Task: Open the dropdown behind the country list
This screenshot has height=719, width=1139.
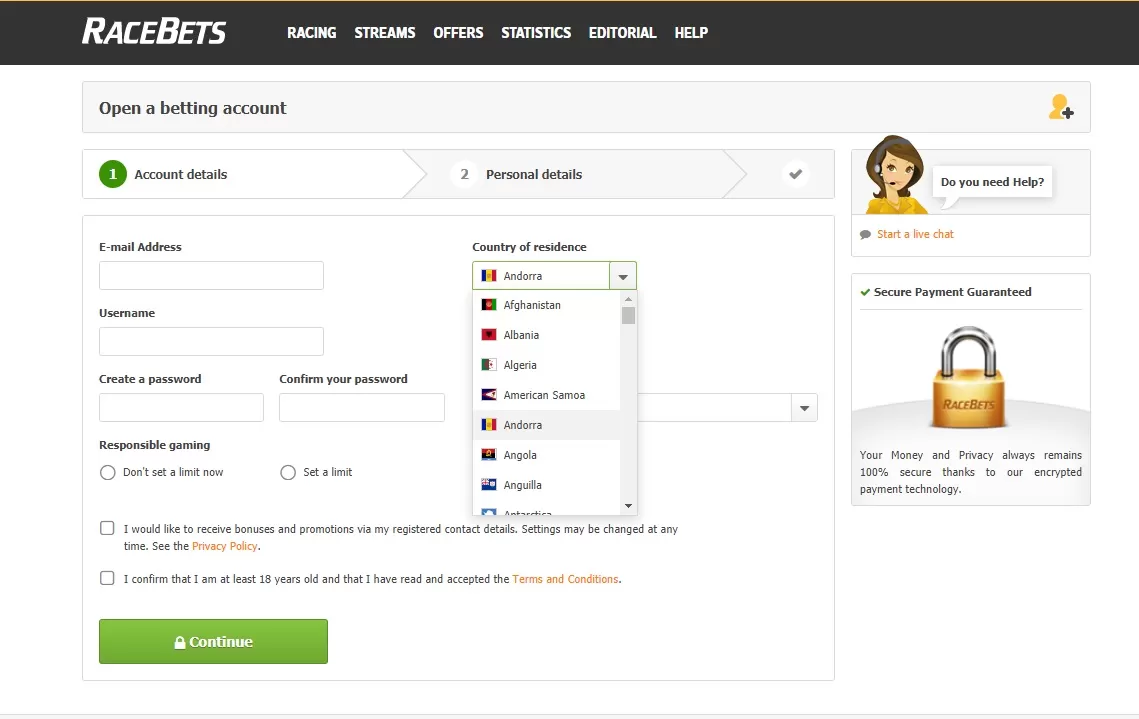Action: click(x=804, y=407)
